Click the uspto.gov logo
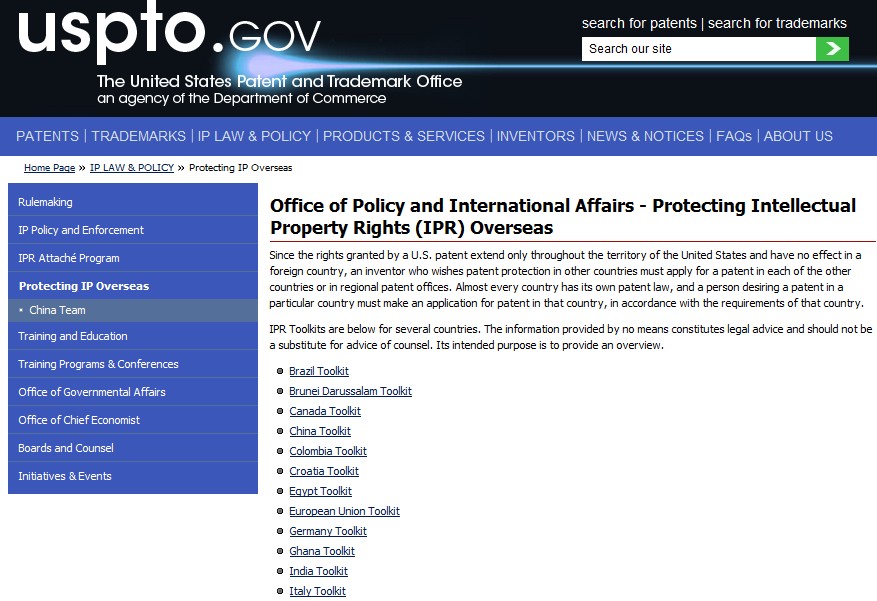The height and width of the screenshot is (601, 877). coord(170,33)
